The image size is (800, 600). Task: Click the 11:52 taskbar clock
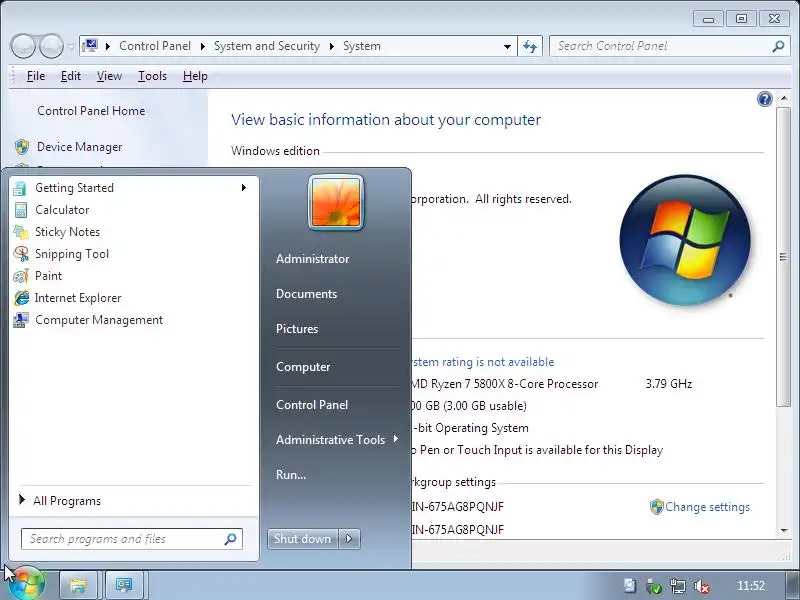point(751,586)
